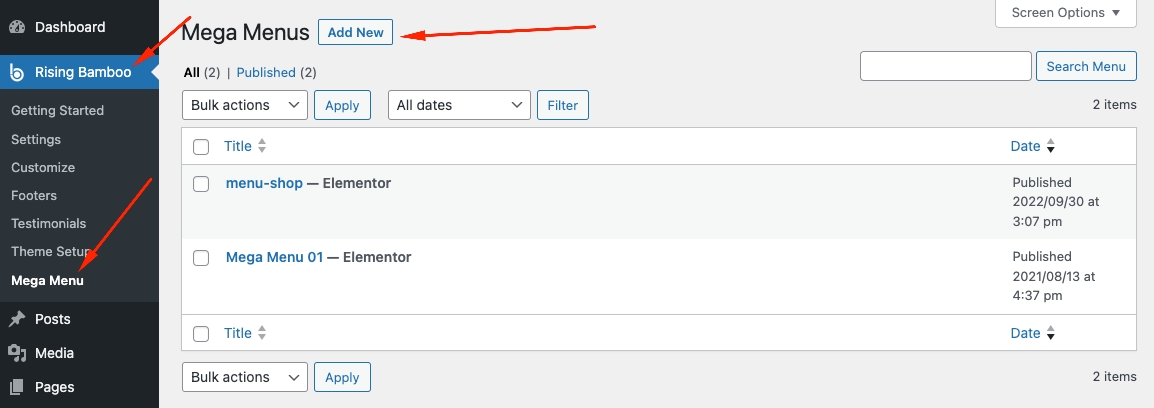
Task: Click the search menus input field
Action: 945,66
